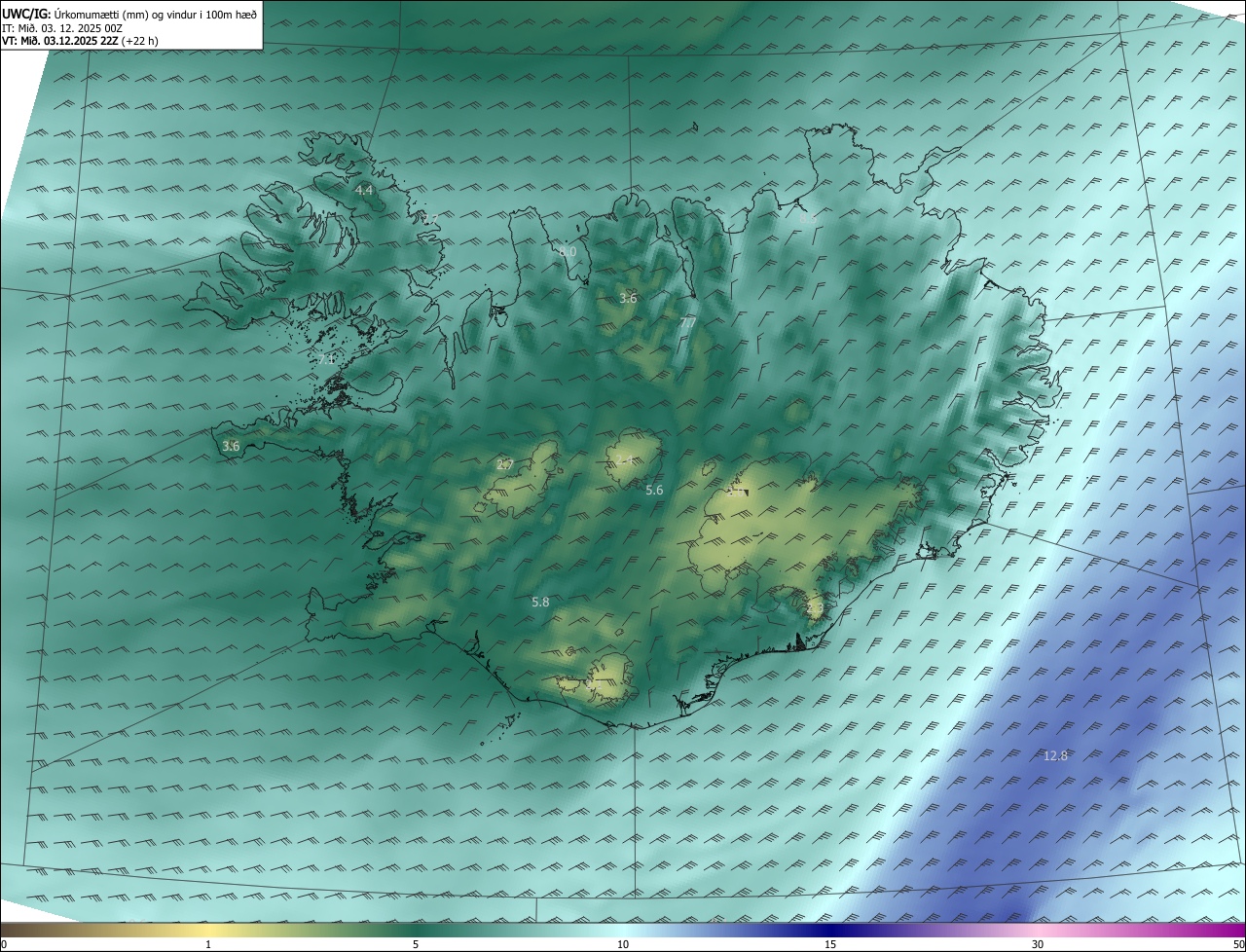The height and width of the screenshot is (952, 1246).
Task: Pick the yellow colour-scale band above '1'
Action: pyautogui.click(x=208, y=930)
